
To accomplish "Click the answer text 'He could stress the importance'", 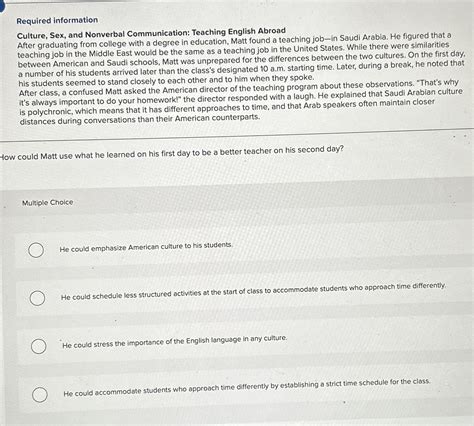I will (174, 342).
